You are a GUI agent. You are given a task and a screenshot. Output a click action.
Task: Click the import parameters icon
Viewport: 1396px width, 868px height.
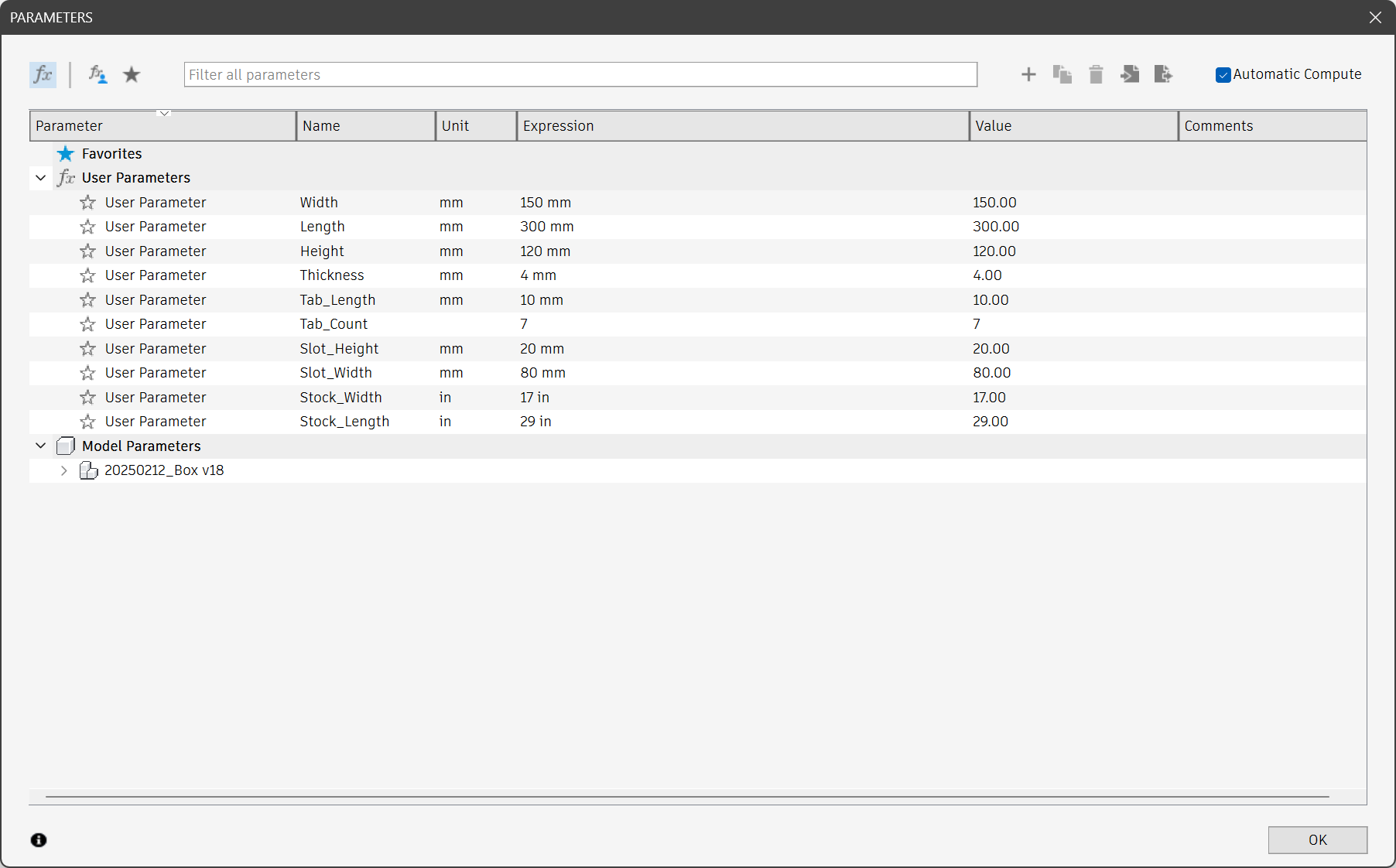point(1130,75)
